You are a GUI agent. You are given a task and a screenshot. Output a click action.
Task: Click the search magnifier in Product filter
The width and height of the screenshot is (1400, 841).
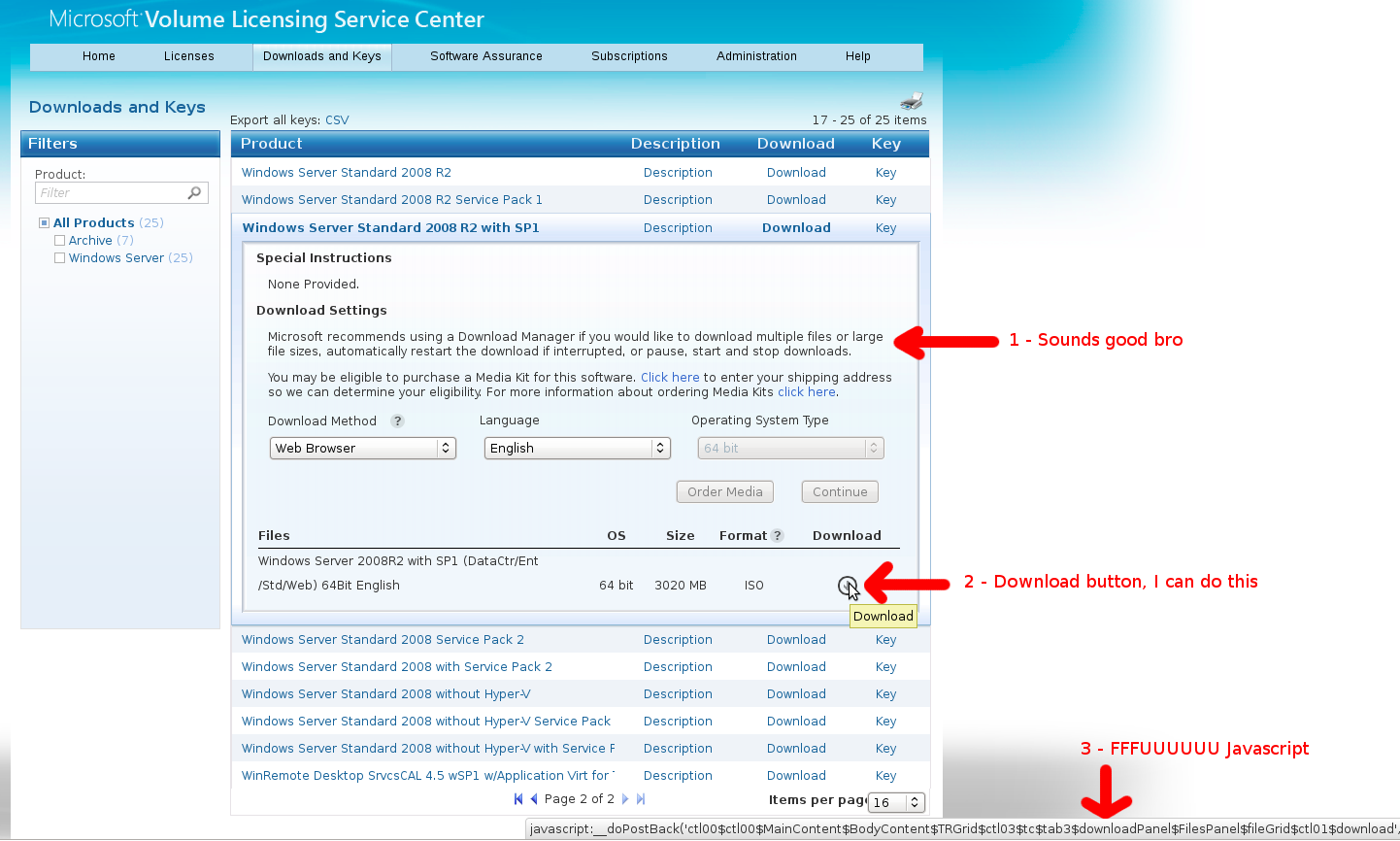(194, 192)
